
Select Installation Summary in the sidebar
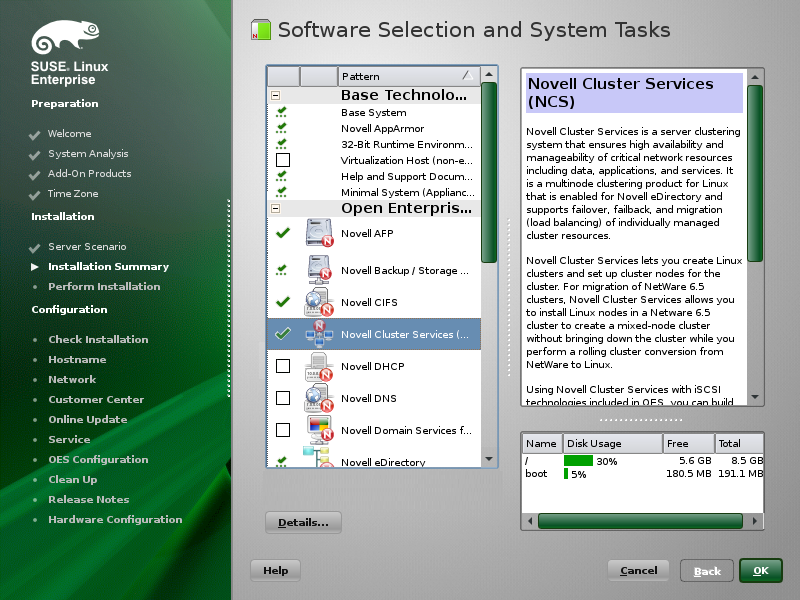108,267
